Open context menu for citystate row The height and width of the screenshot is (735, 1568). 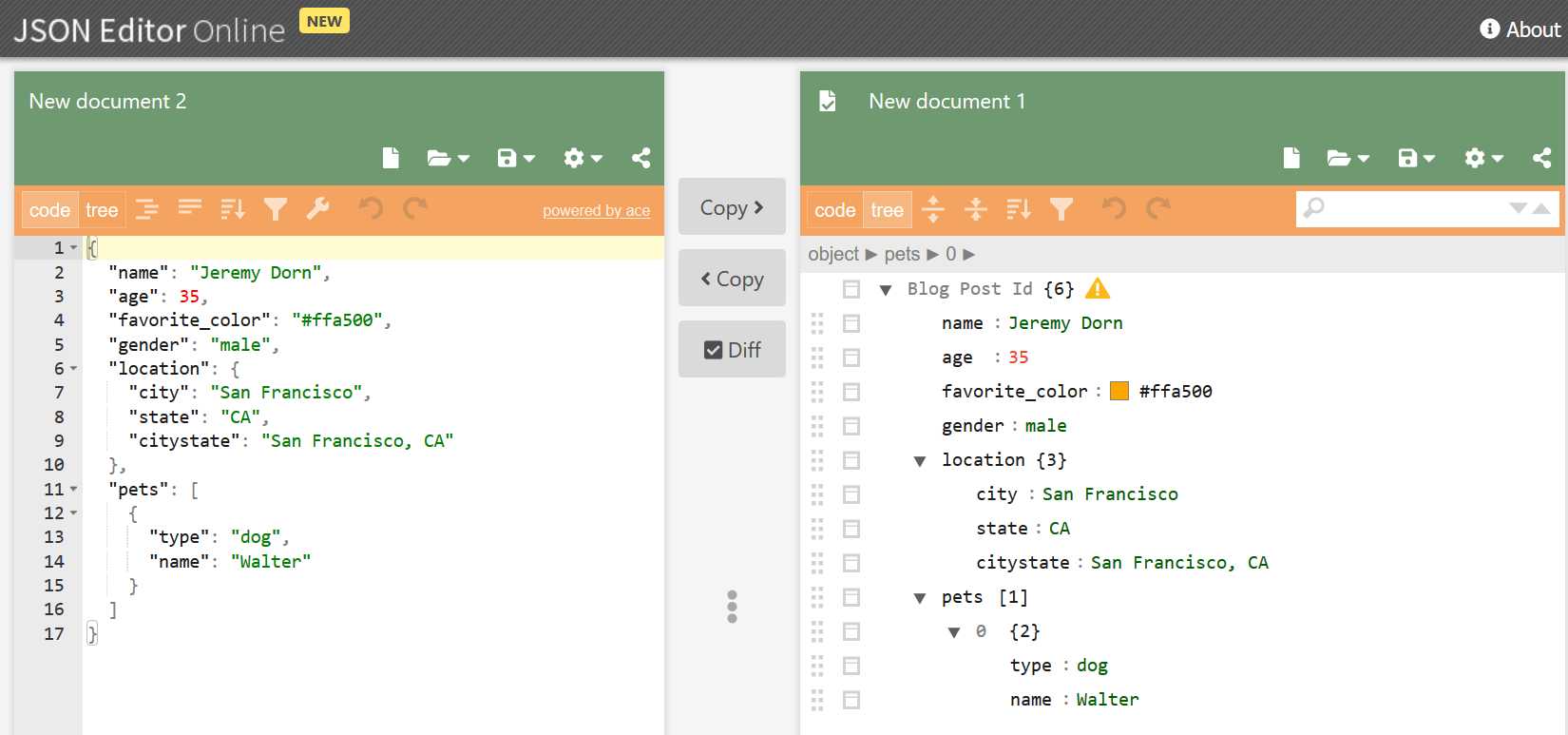point(851,563)
